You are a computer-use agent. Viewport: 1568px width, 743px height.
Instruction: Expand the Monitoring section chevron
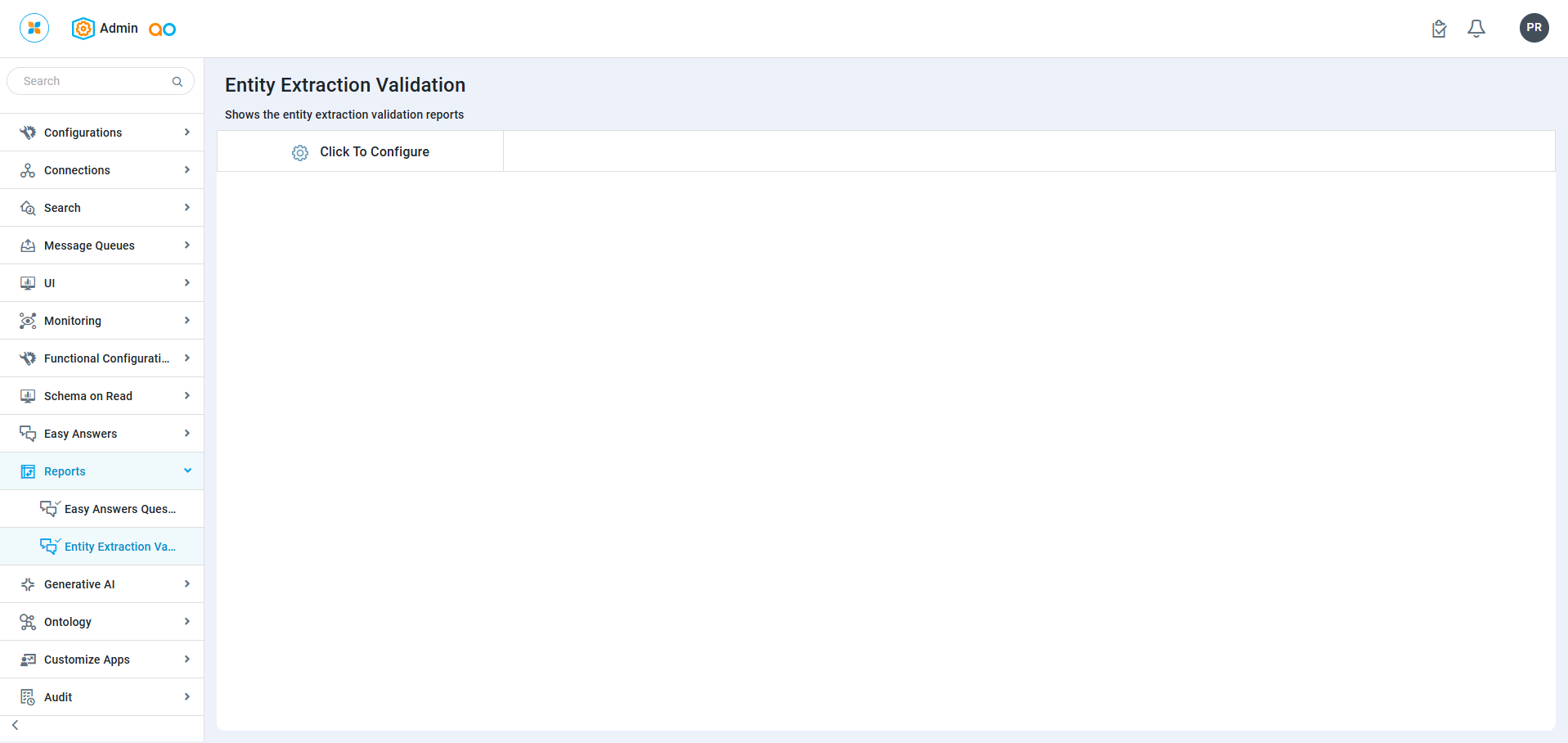(x=187, y=321)
